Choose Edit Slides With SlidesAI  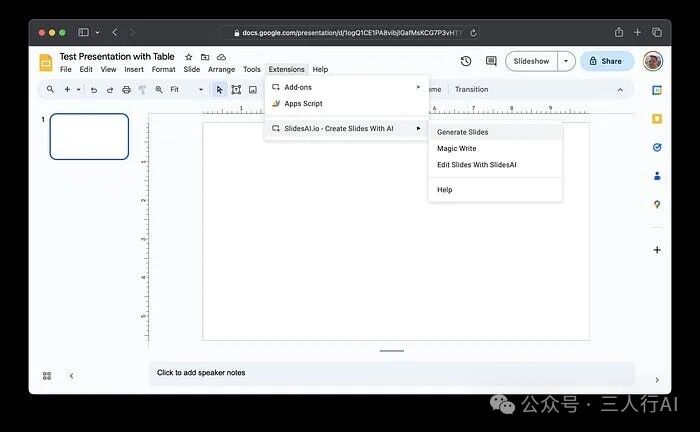(x=495, y=165)
